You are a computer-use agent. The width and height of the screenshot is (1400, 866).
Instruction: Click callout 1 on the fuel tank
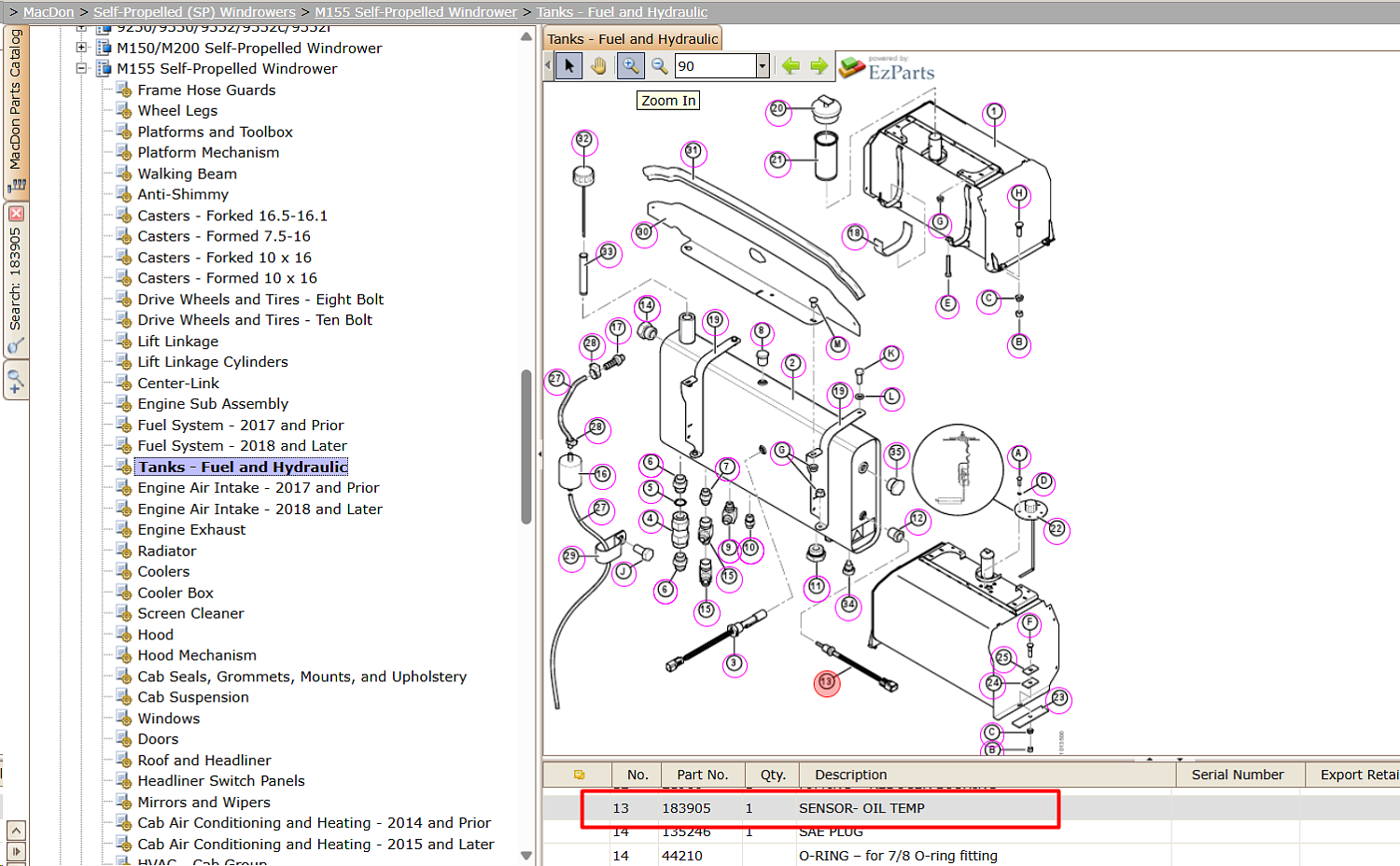995,113
